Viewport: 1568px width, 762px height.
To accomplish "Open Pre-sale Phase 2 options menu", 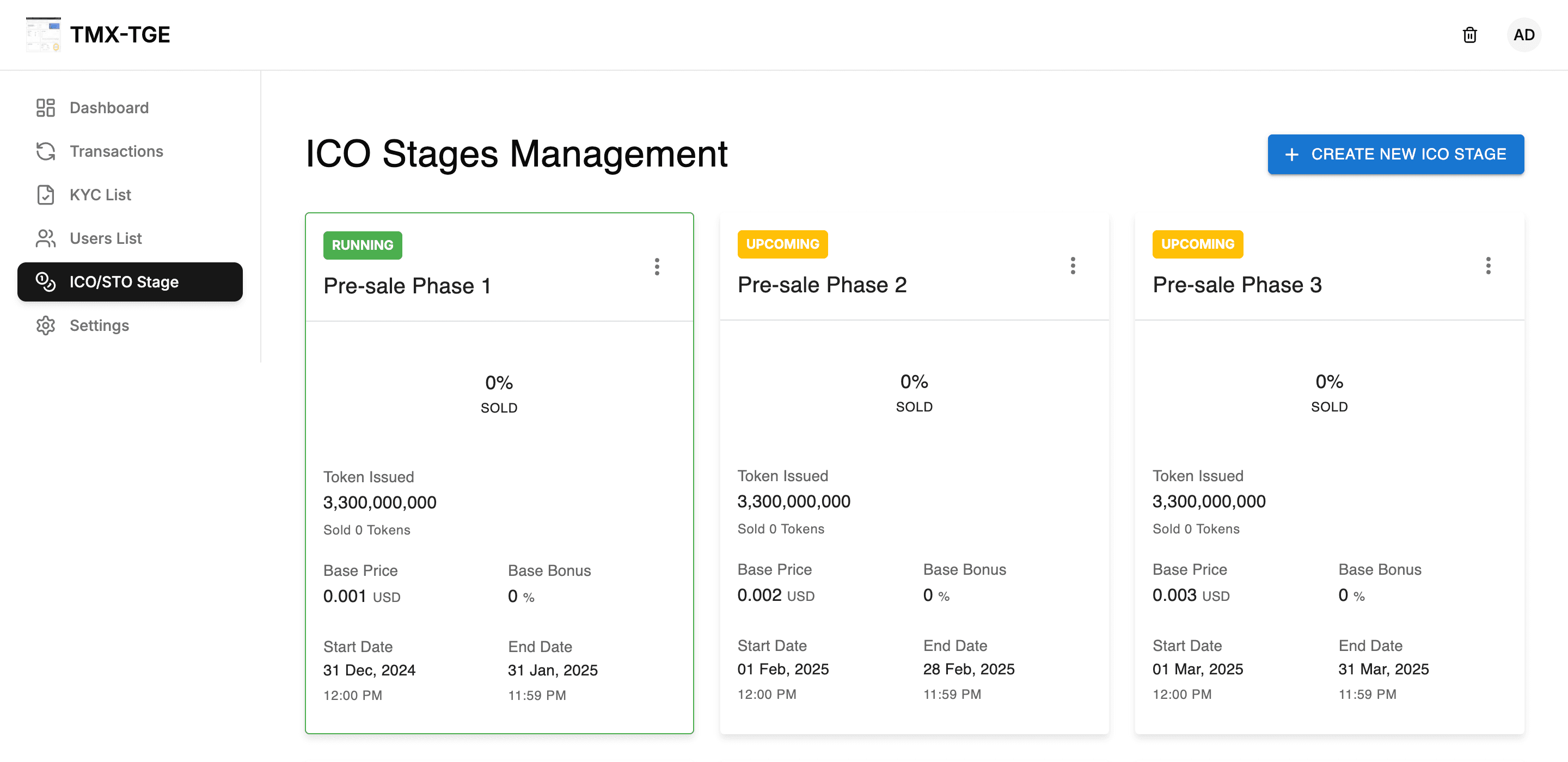I will coord(1073,266).
